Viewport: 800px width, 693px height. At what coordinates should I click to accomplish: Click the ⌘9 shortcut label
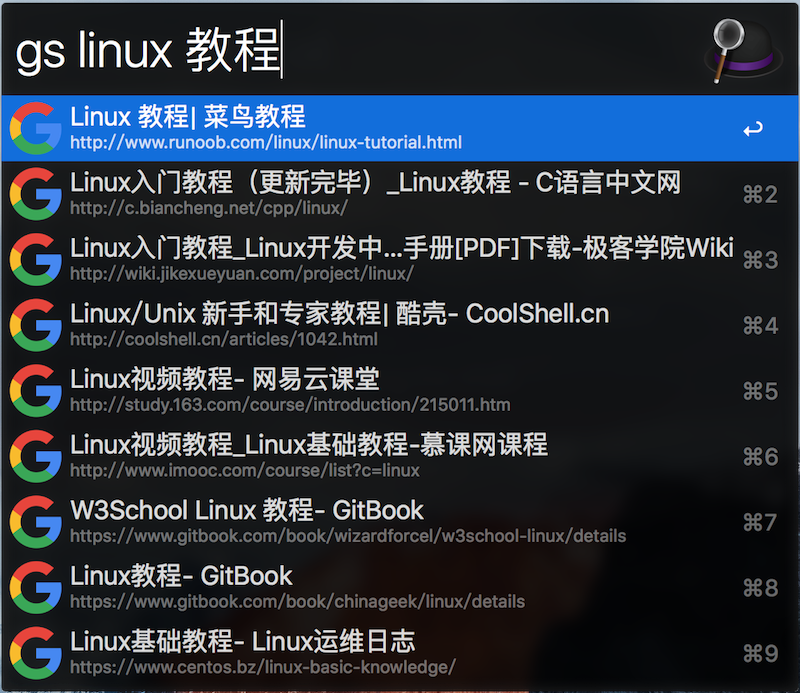(760, 653)
